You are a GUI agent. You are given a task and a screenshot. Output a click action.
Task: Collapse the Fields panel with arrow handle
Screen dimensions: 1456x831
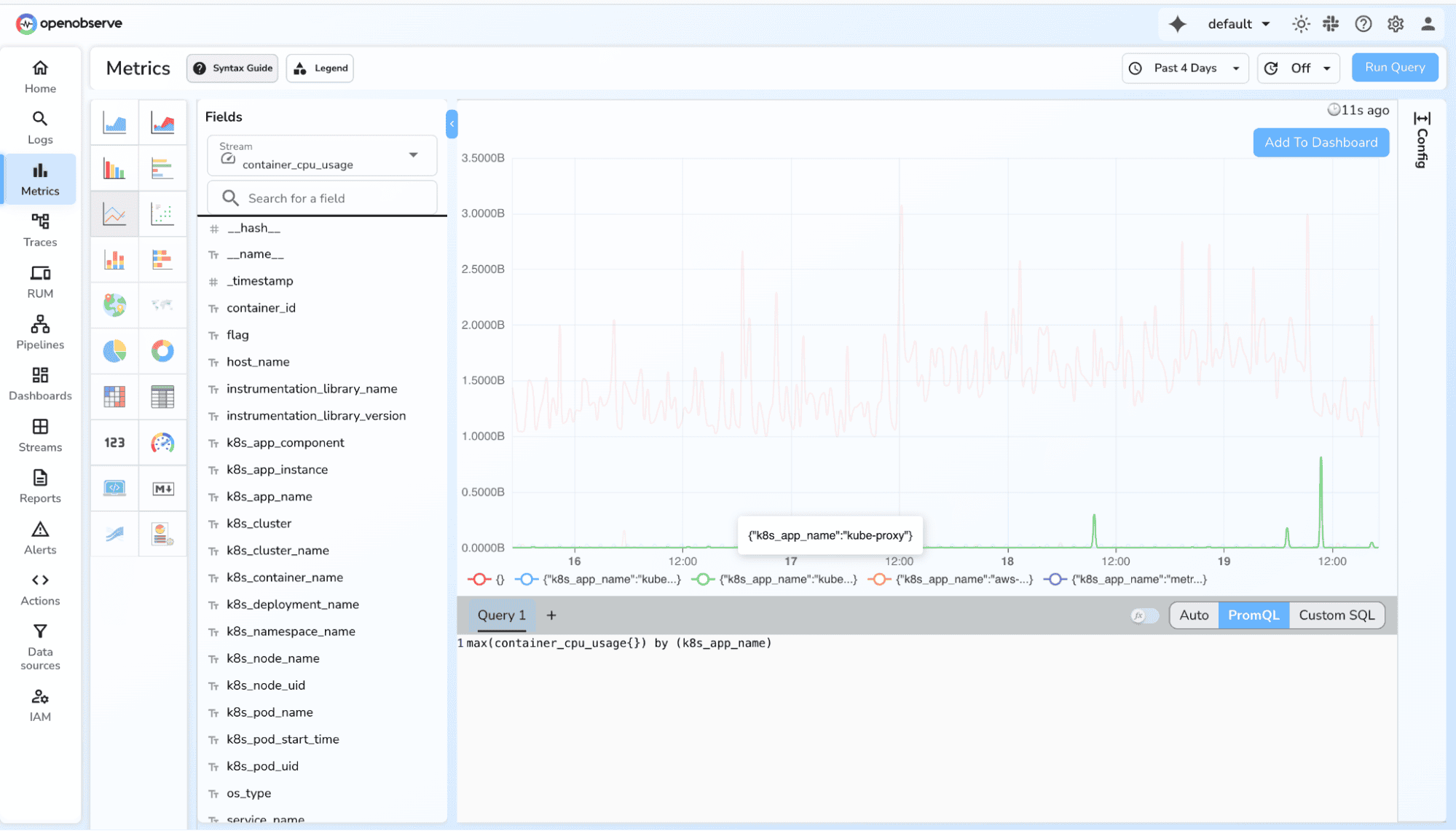pos(452,124)
